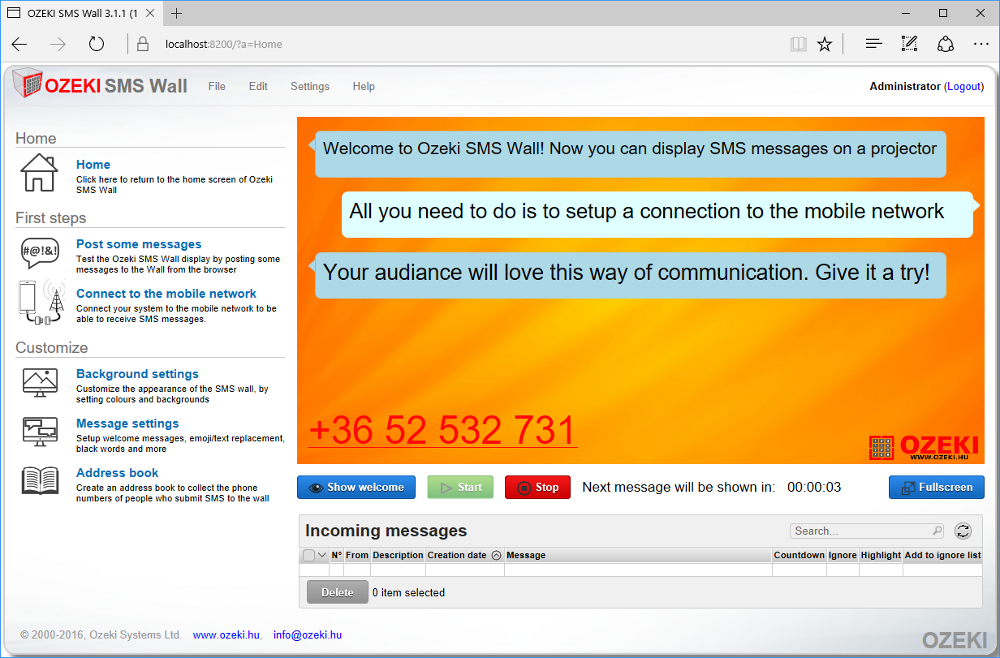Sort by the Description column header
This screenshot has width=1000, height=658.
coord(398,555)
